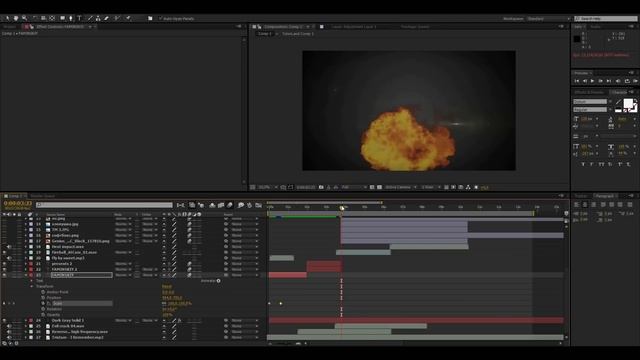Open the Graph Editor
This screenshot has width=640, height=360.
(259, 205)
